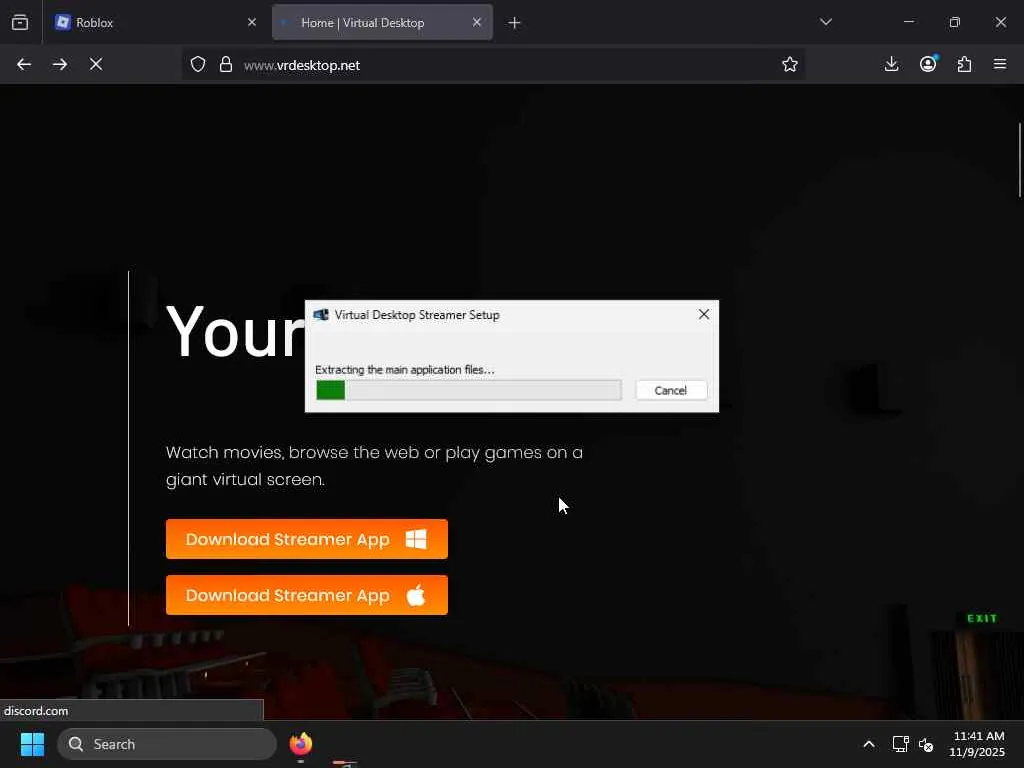Download Streamer App for Mac
The image size is (1024, 768).
pyautogui.click(x=307, y=595)
